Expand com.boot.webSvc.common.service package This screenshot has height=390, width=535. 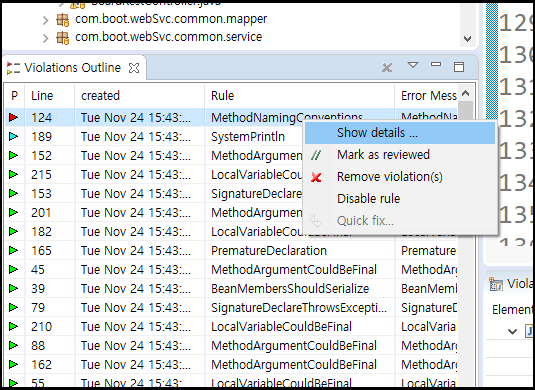45,38
